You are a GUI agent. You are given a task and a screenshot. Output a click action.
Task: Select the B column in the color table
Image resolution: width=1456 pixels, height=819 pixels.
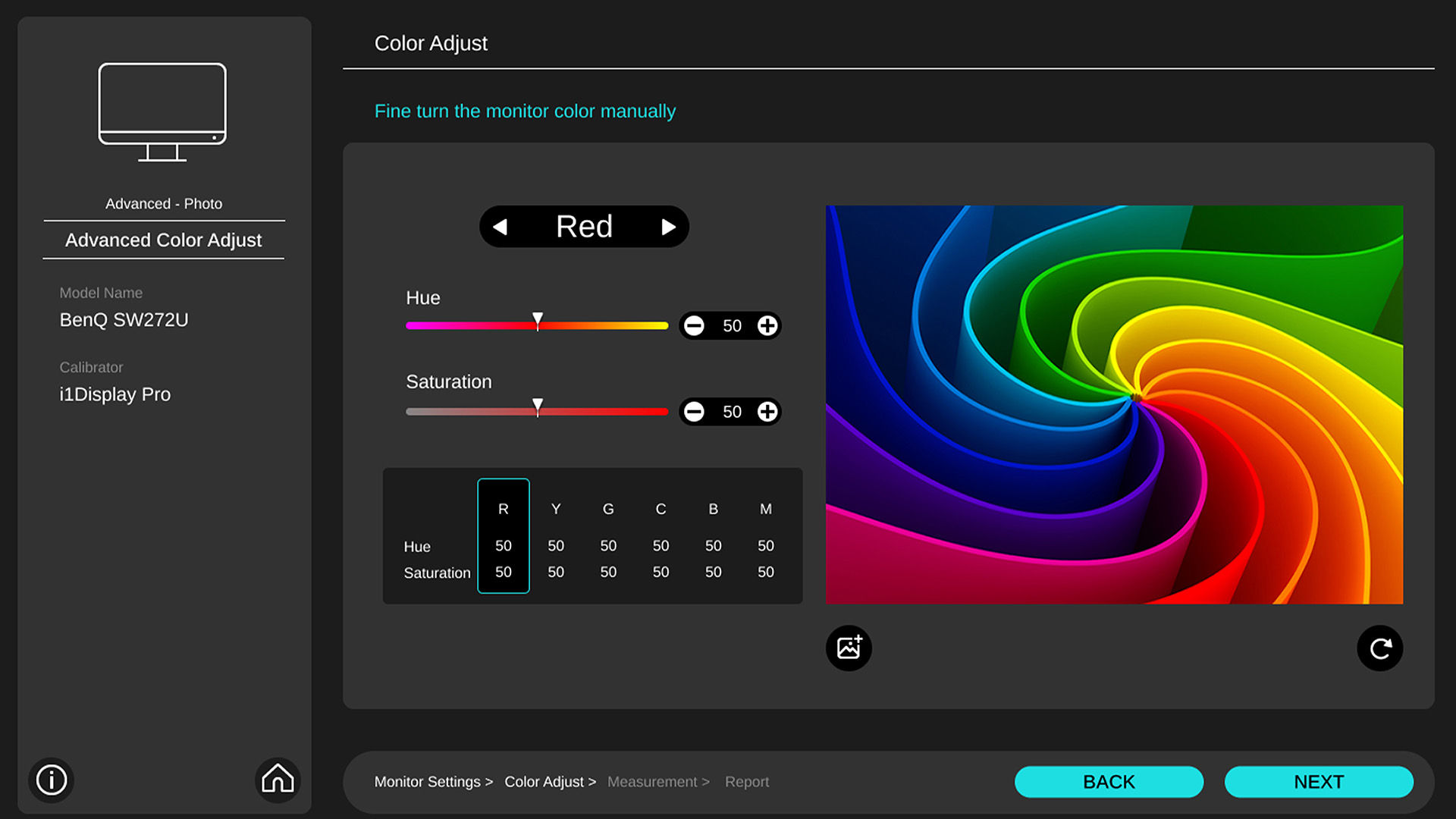713,536
